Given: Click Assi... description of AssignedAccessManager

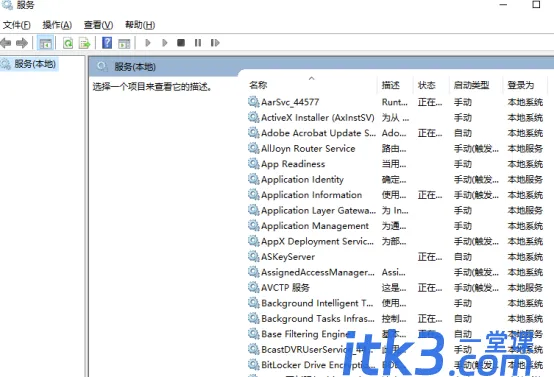Looking at the screenshot, I should [x=394, y=273].
